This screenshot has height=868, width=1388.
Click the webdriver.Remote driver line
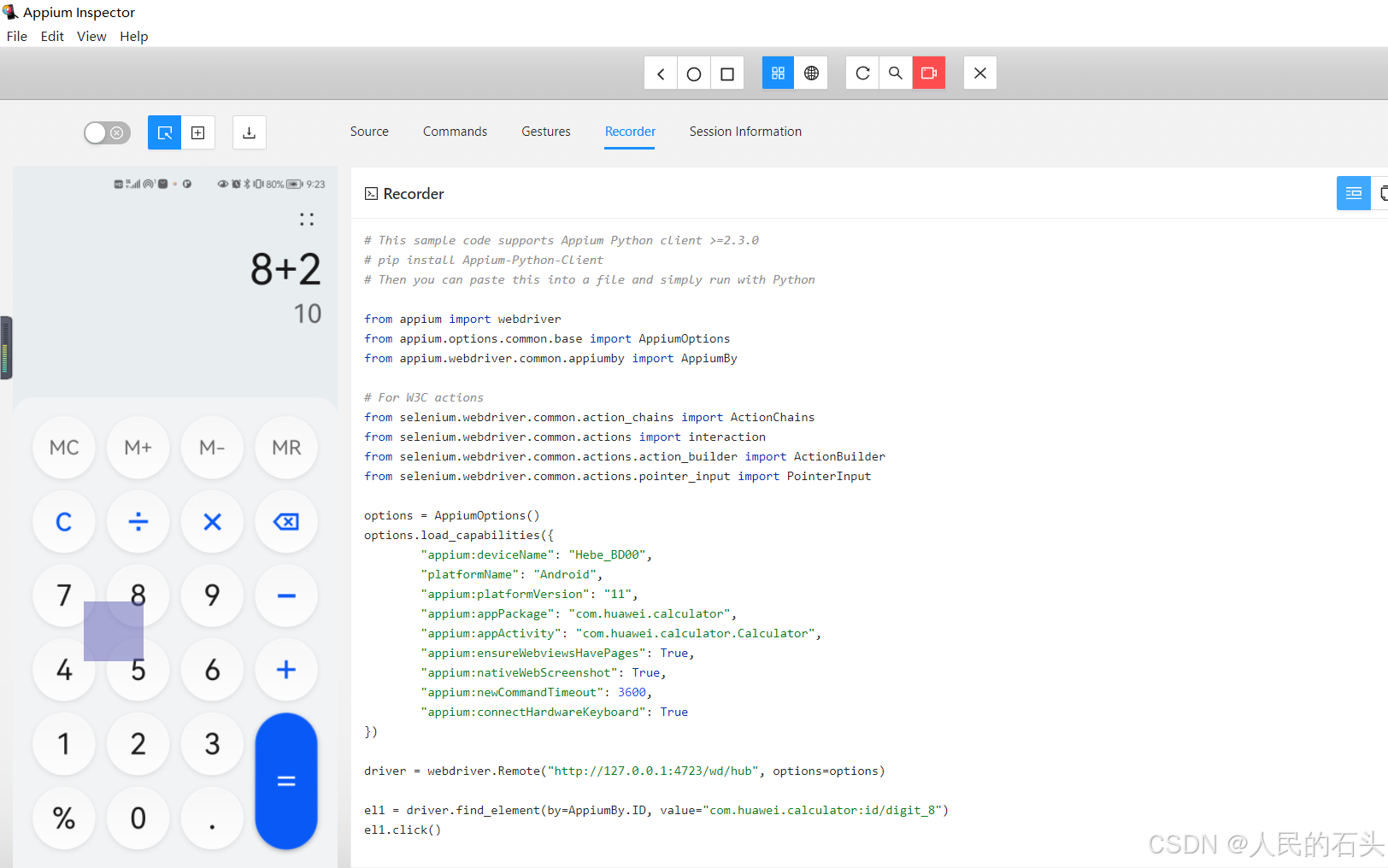(625, 771)
